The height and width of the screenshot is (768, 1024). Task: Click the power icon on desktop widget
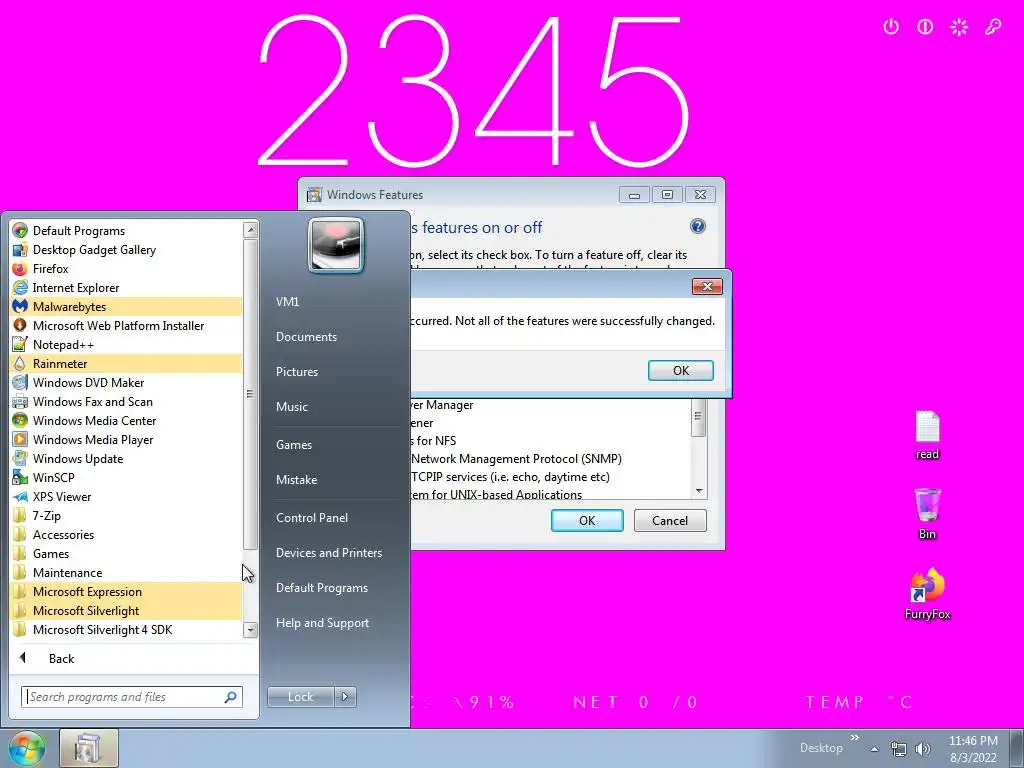[891, 27]
